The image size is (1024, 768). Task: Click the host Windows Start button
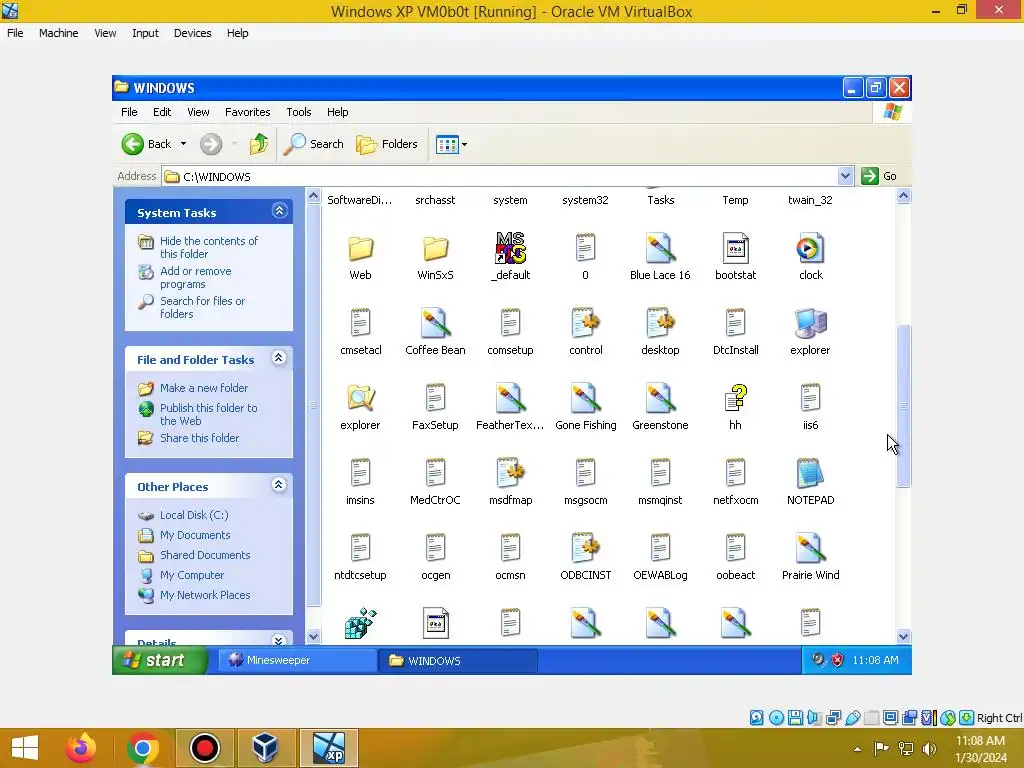[x=25, y=748]
